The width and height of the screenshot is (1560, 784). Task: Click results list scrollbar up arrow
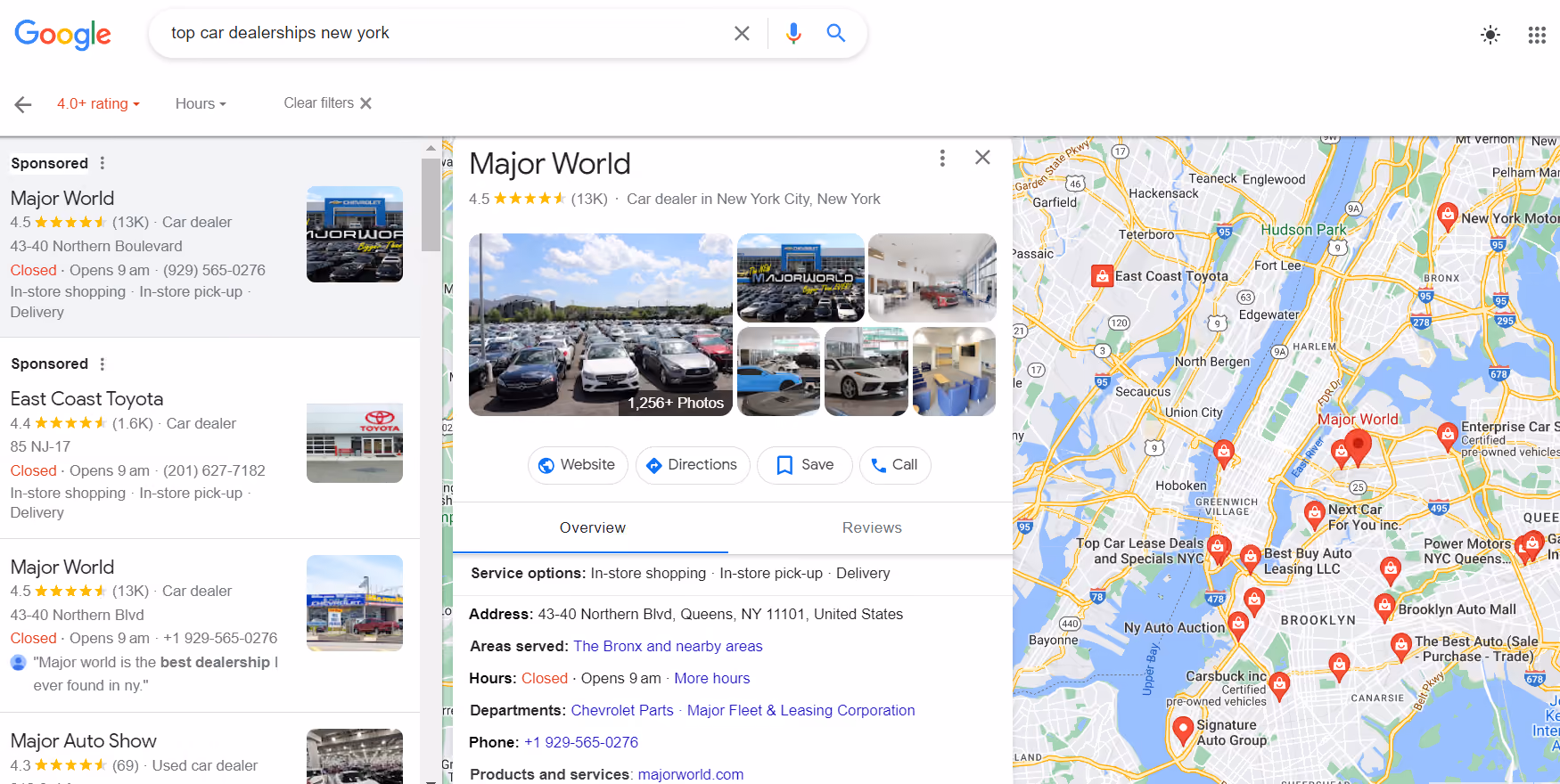click(x=431, y=147)
